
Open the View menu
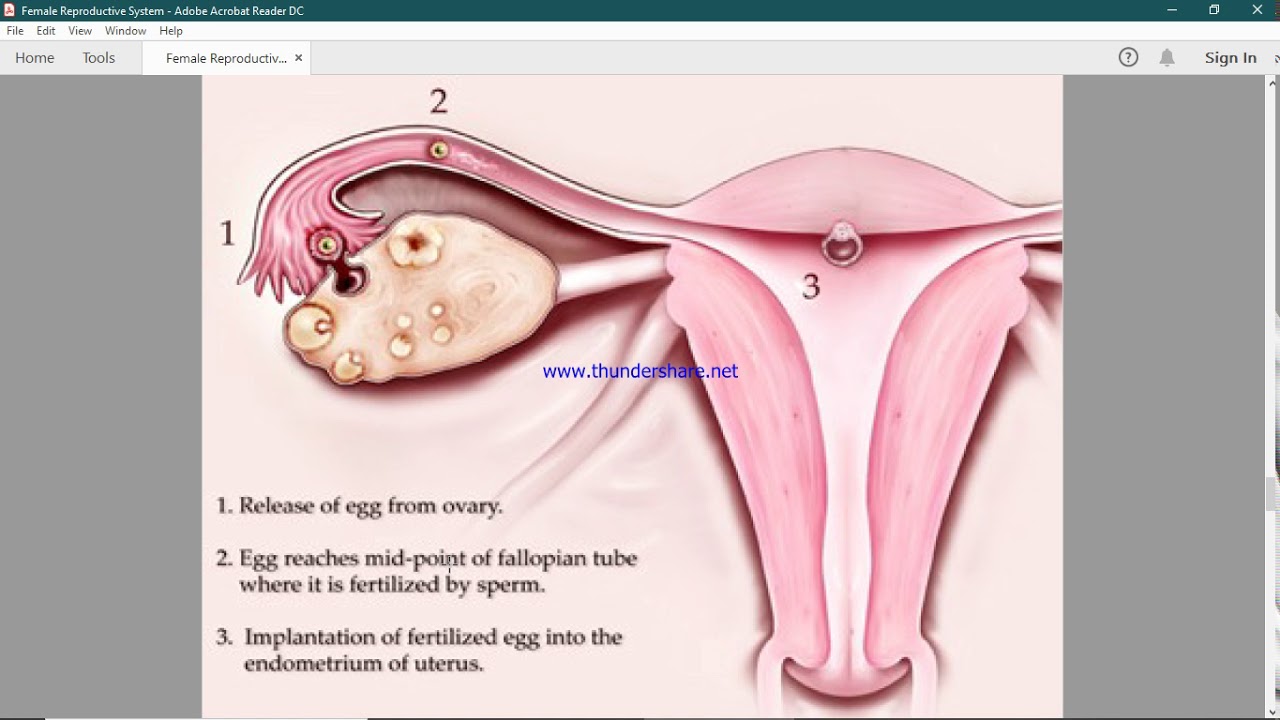[80, 31]
